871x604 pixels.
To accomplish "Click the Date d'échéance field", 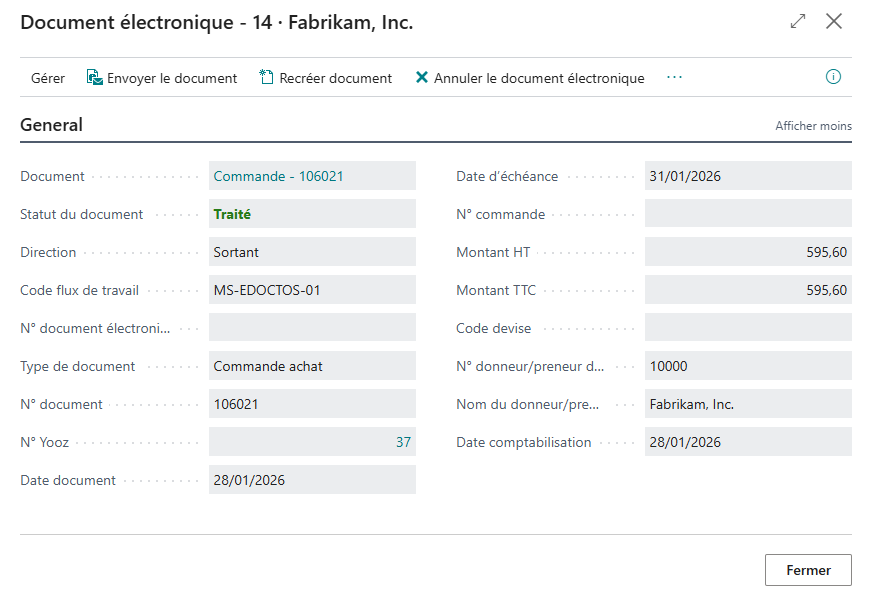I will (x=748, y=176).
